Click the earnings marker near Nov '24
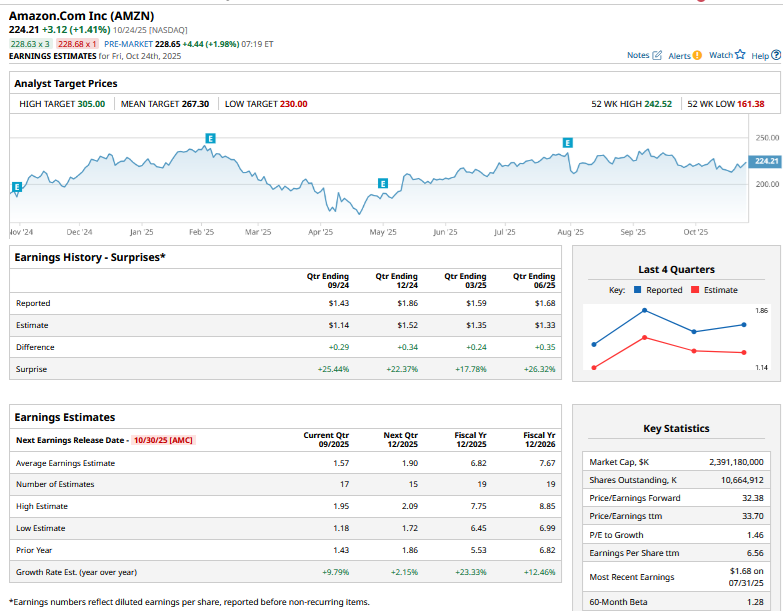783x611 pixels. pyautogui.click(x=16, y=187)
